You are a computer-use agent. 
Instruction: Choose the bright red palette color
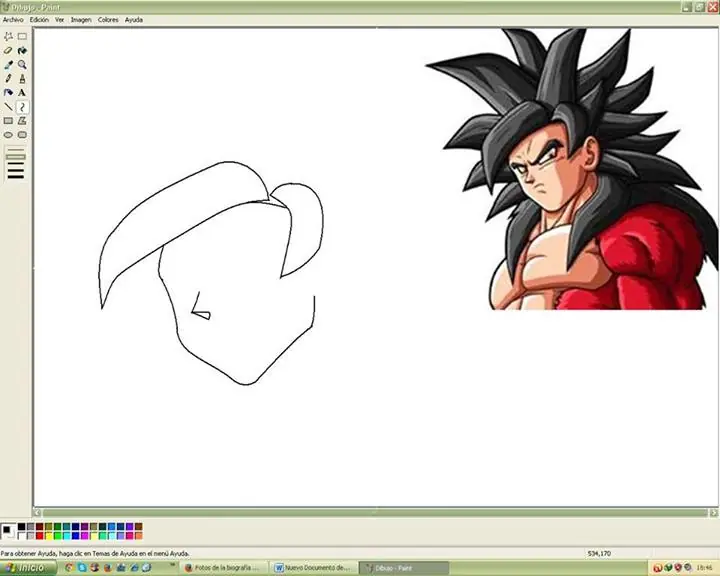[x=39, y=536]
